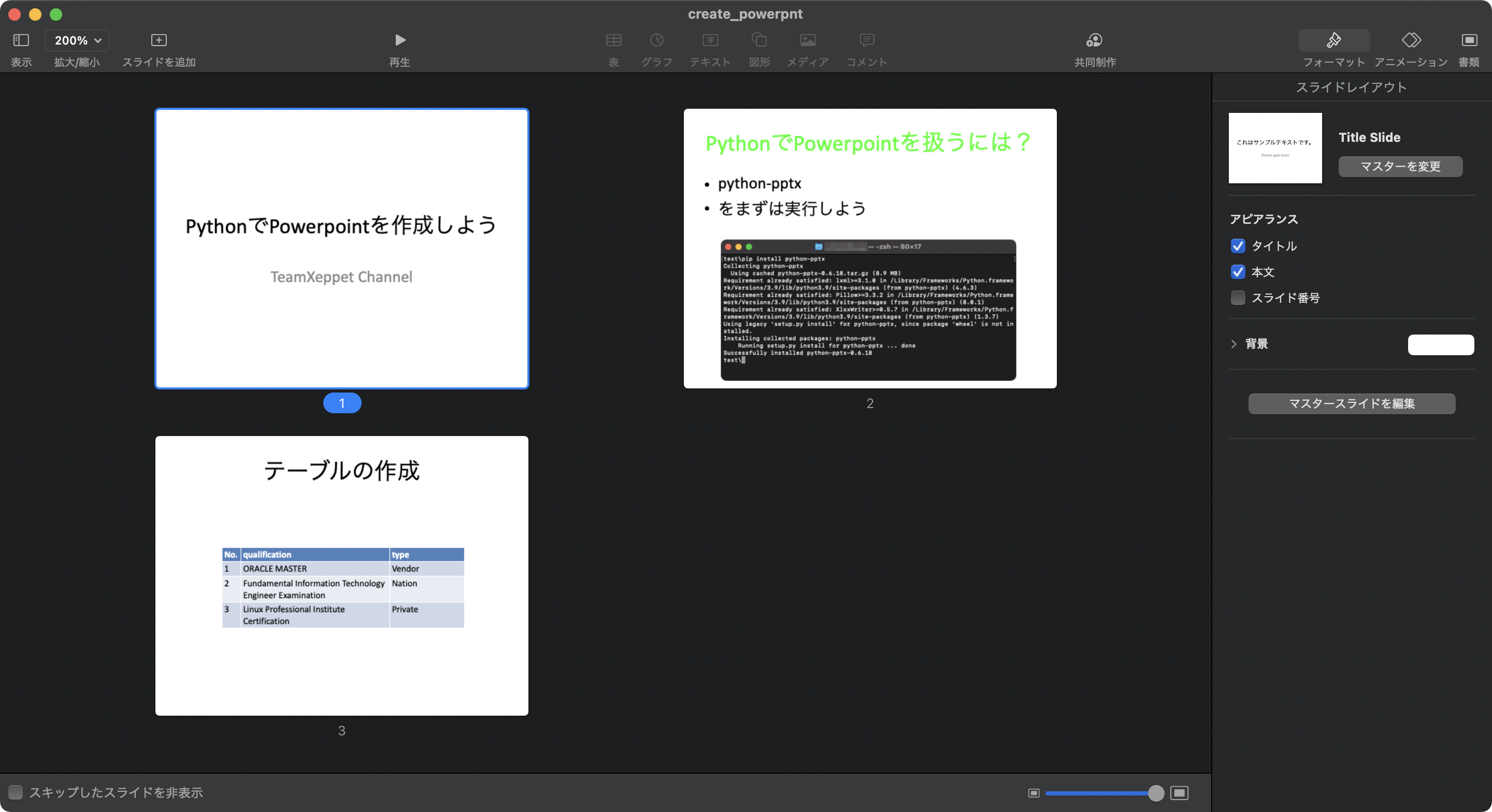Viewport: 1492px width, 812px height.
Task: Click the アピアランス section label
Action: tap(1264, 220)
